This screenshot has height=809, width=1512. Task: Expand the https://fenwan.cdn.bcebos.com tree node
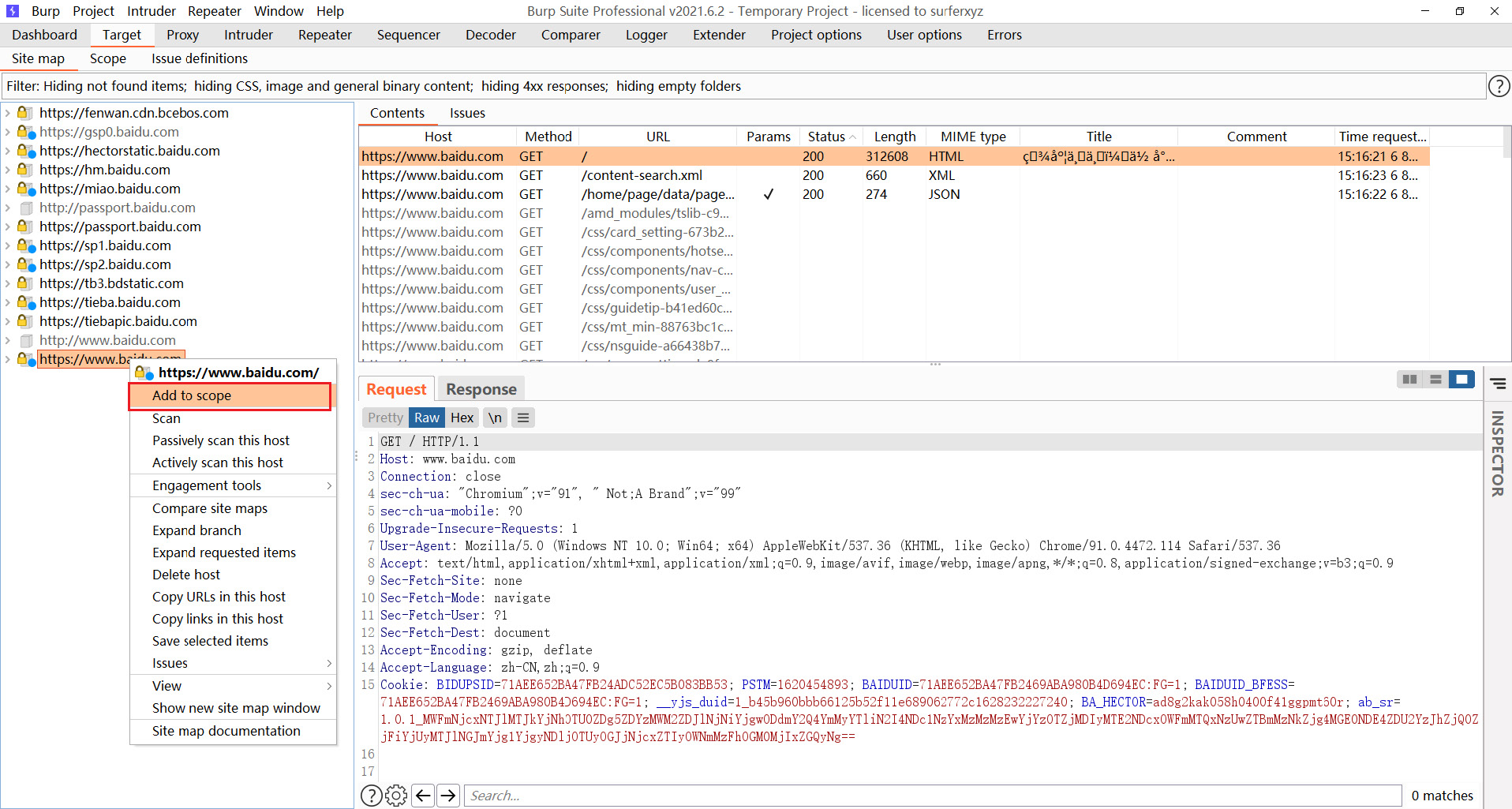point(7,113)
